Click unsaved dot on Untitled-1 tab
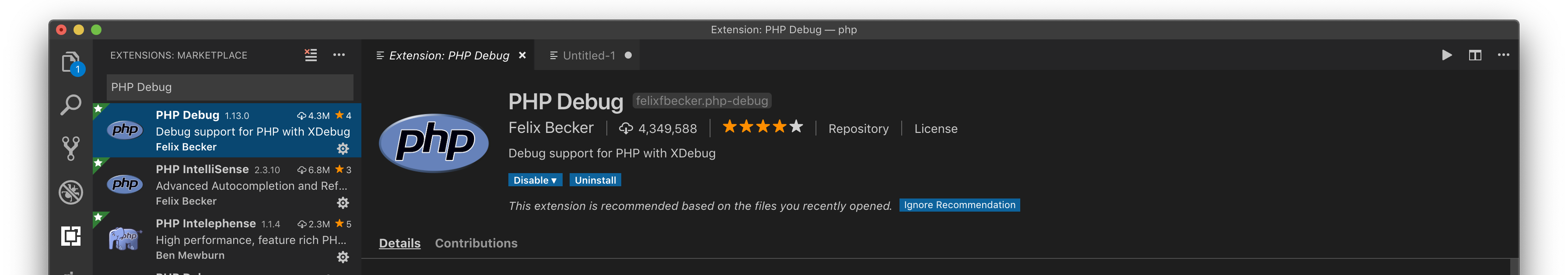1568x275 pixels. coord(628,56)
